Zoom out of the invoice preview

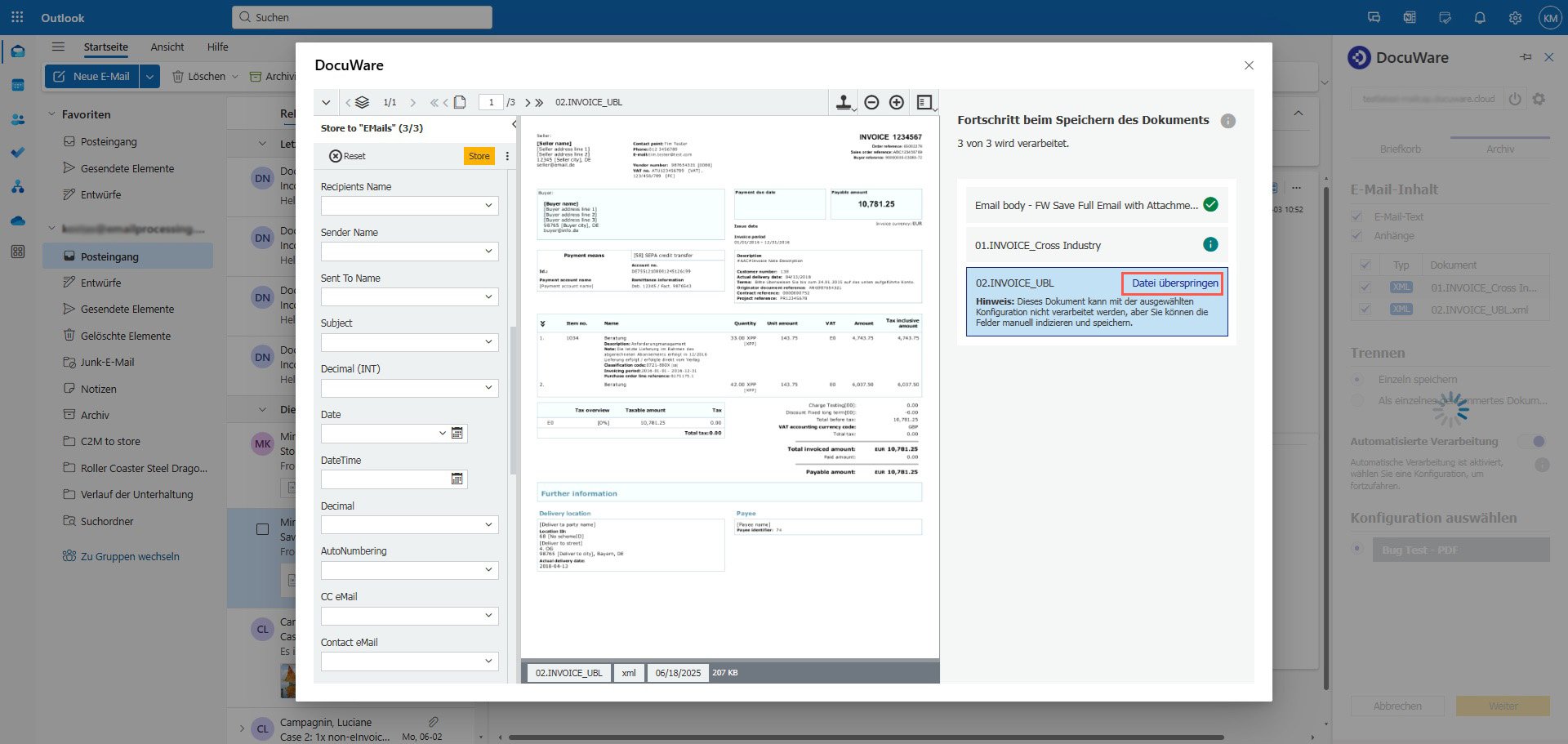(871, 102)
